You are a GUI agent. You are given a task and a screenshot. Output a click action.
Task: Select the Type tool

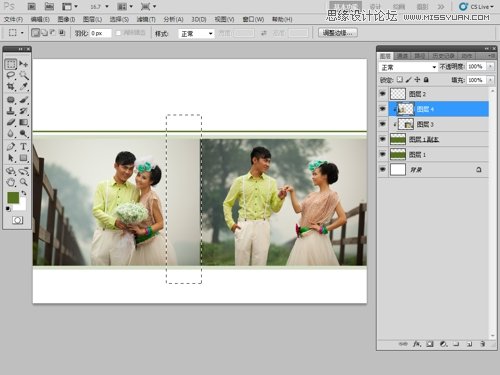[24, 147]
